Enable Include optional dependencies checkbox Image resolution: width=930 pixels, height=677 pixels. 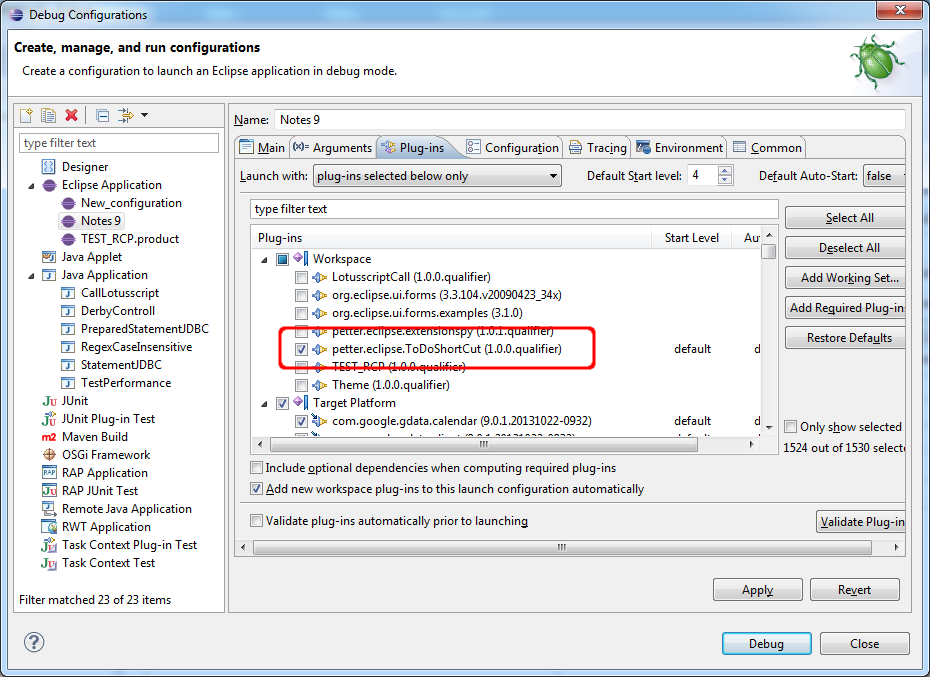[257, 468]
